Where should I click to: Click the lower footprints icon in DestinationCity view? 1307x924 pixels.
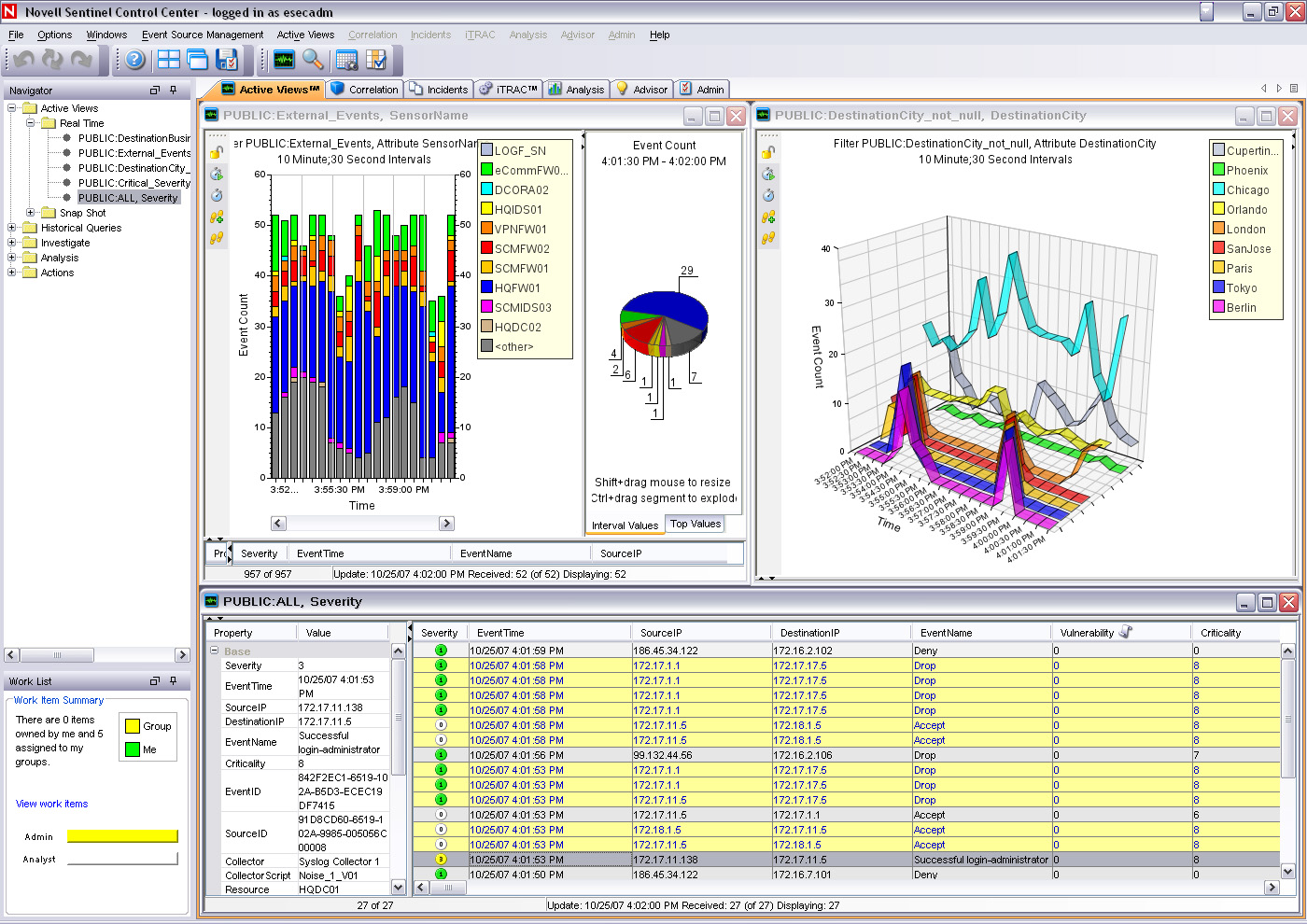point(768,238)
